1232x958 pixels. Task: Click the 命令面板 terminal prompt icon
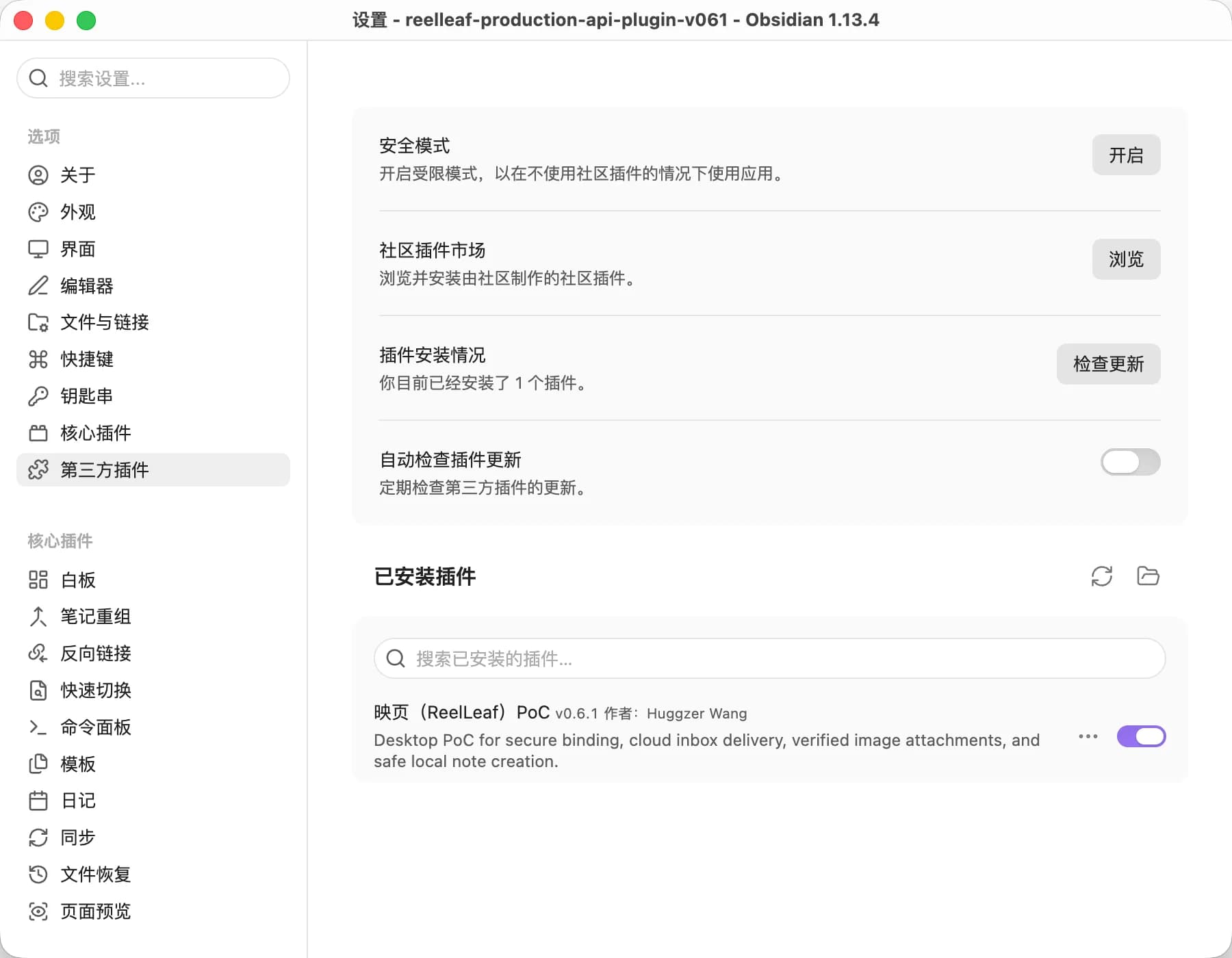pyautogui.click(x=38, y=727)
